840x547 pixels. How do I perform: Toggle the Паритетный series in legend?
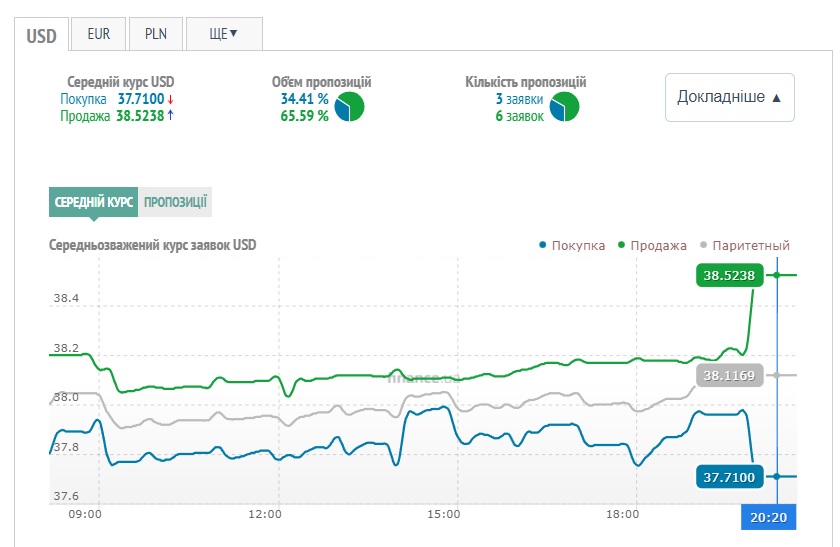click(745, 246)
